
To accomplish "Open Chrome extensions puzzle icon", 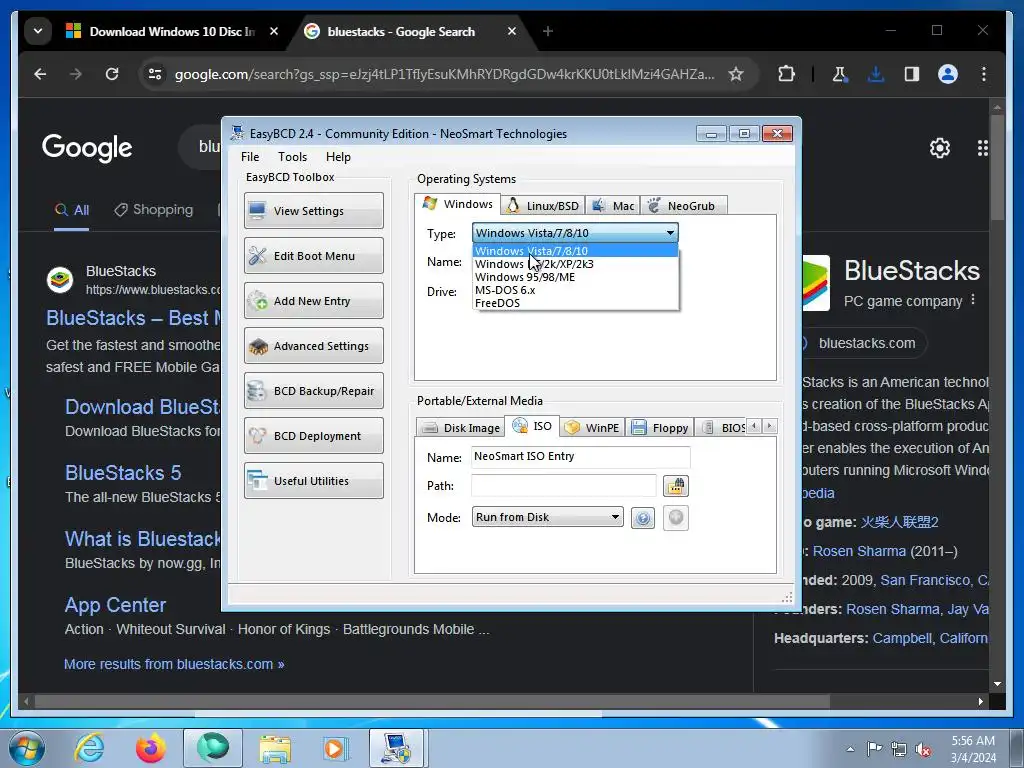I will coord(786,74).
